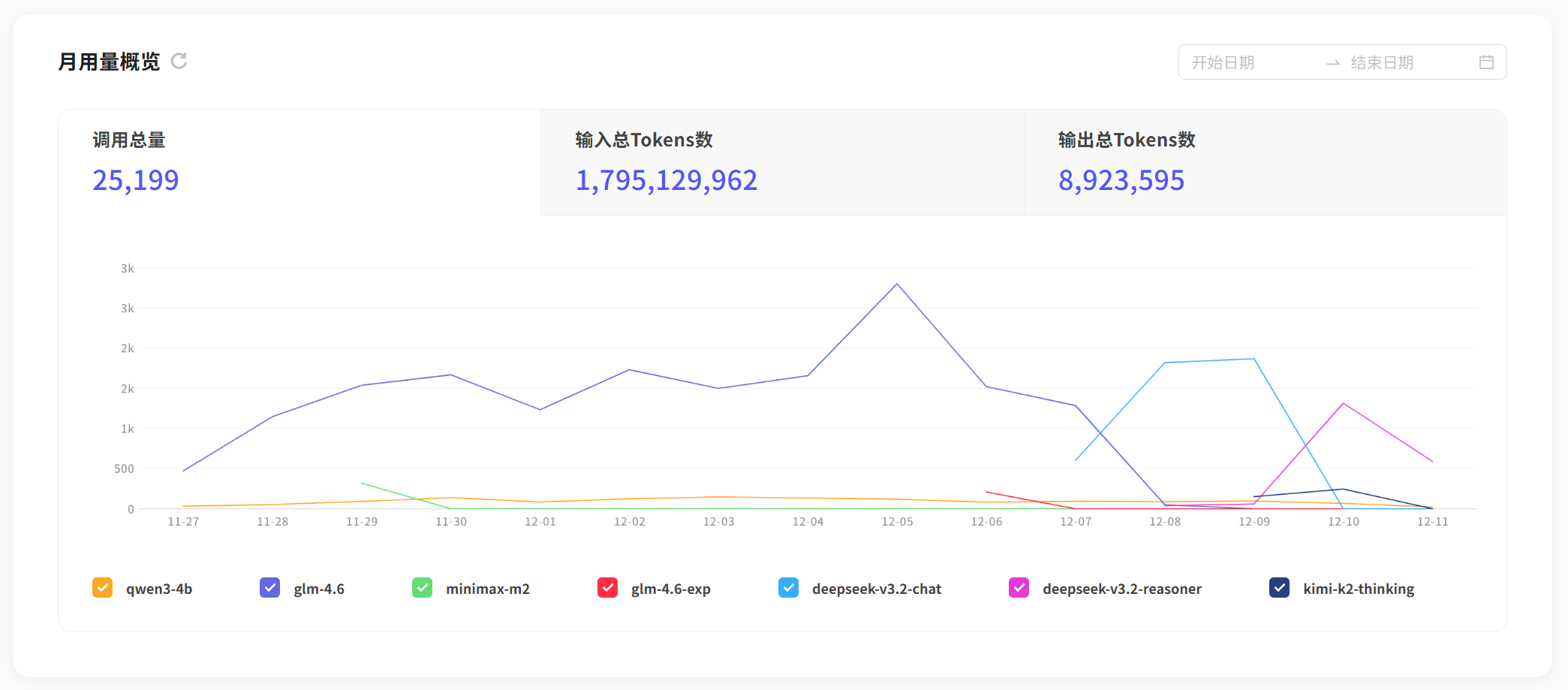Click the deepseek-v3.2-reasoner peak on 12-10
Viewport: 1568px width, 690px height.
1344,403
